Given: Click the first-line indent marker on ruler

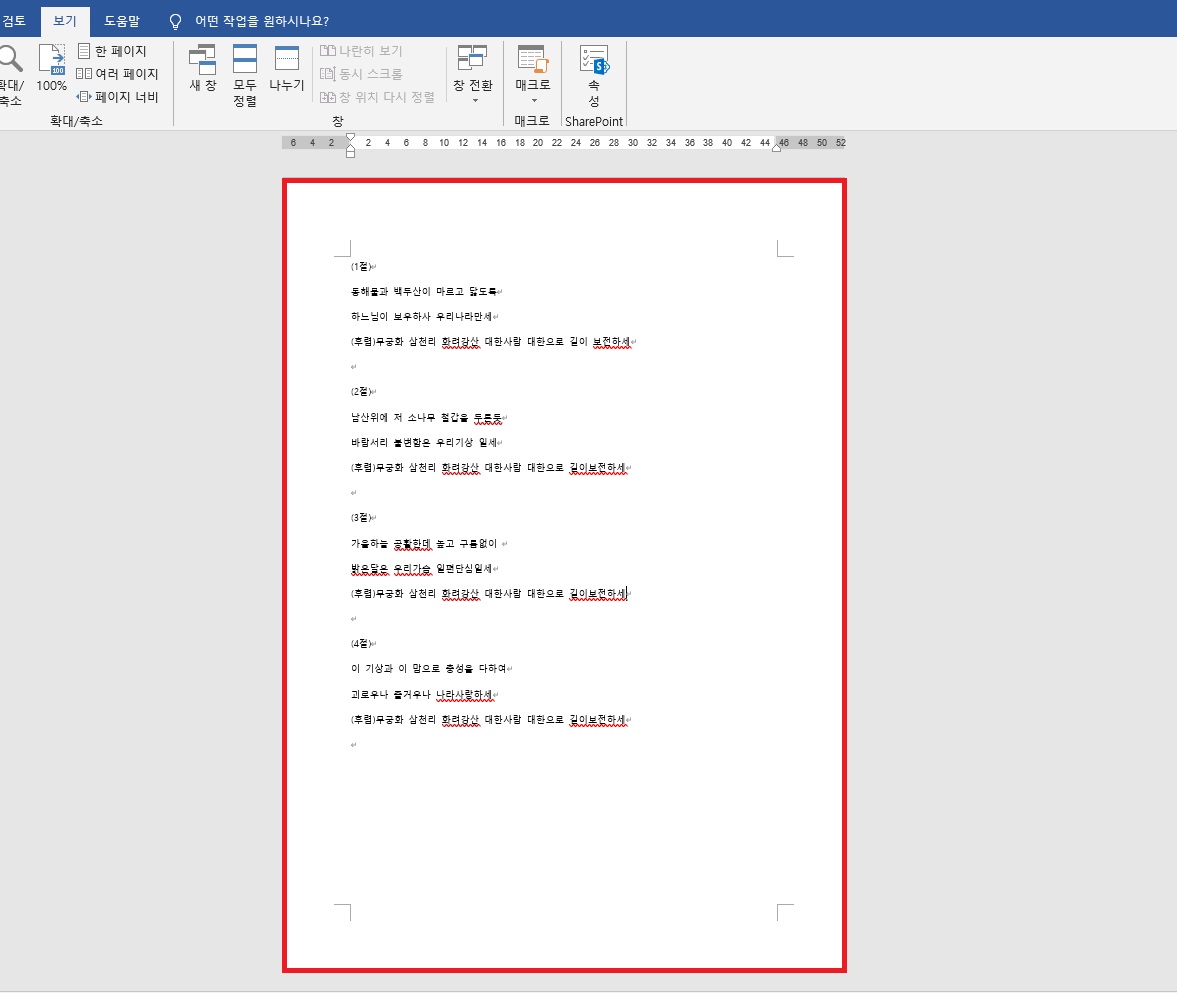Looking at the screenshot, I should (x=351, y=138).
